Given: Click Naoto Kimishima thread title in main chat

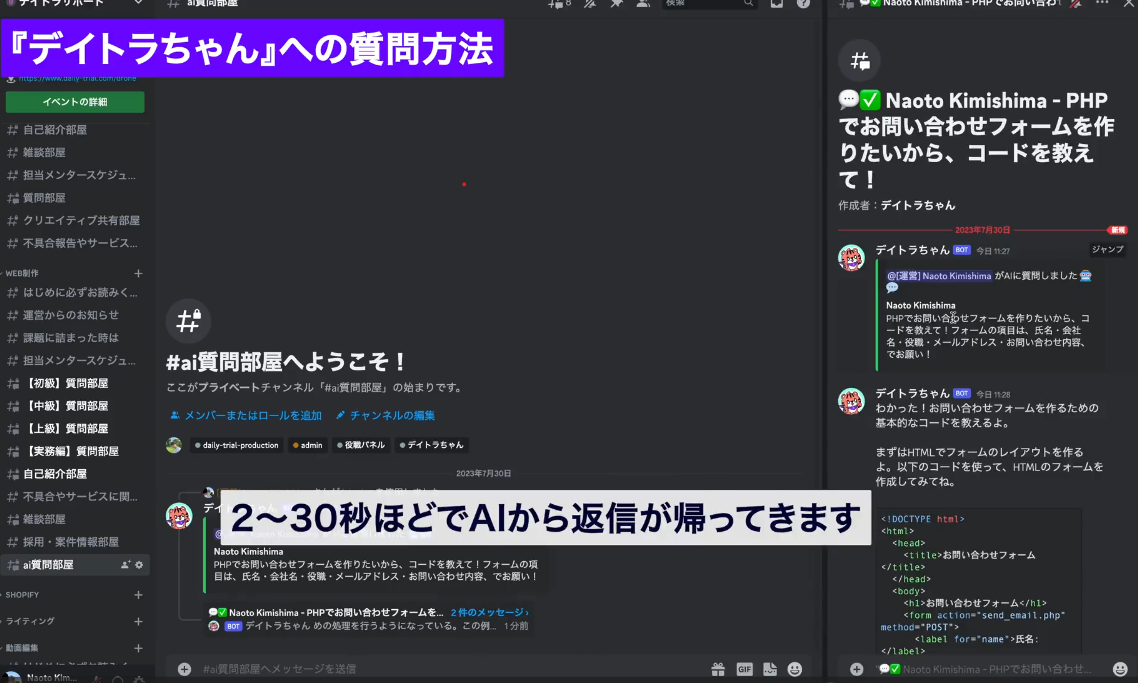Looking at the screenshot, I should [x=328, y=613].
